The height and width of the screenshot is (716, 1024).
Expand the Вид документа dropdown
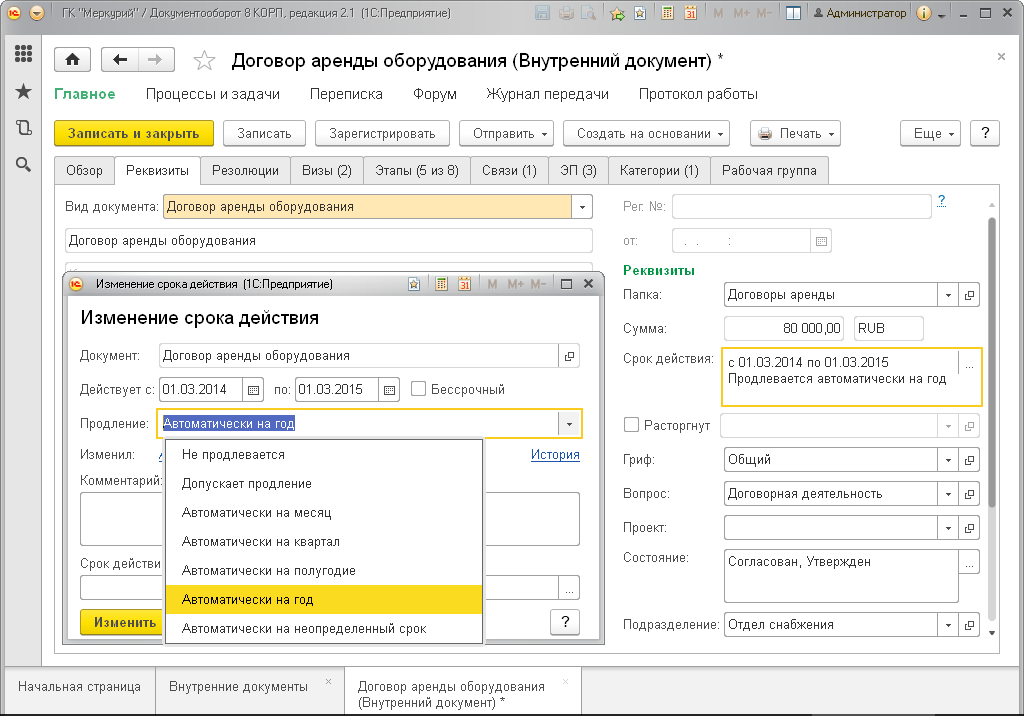click(x=581, y=207)
